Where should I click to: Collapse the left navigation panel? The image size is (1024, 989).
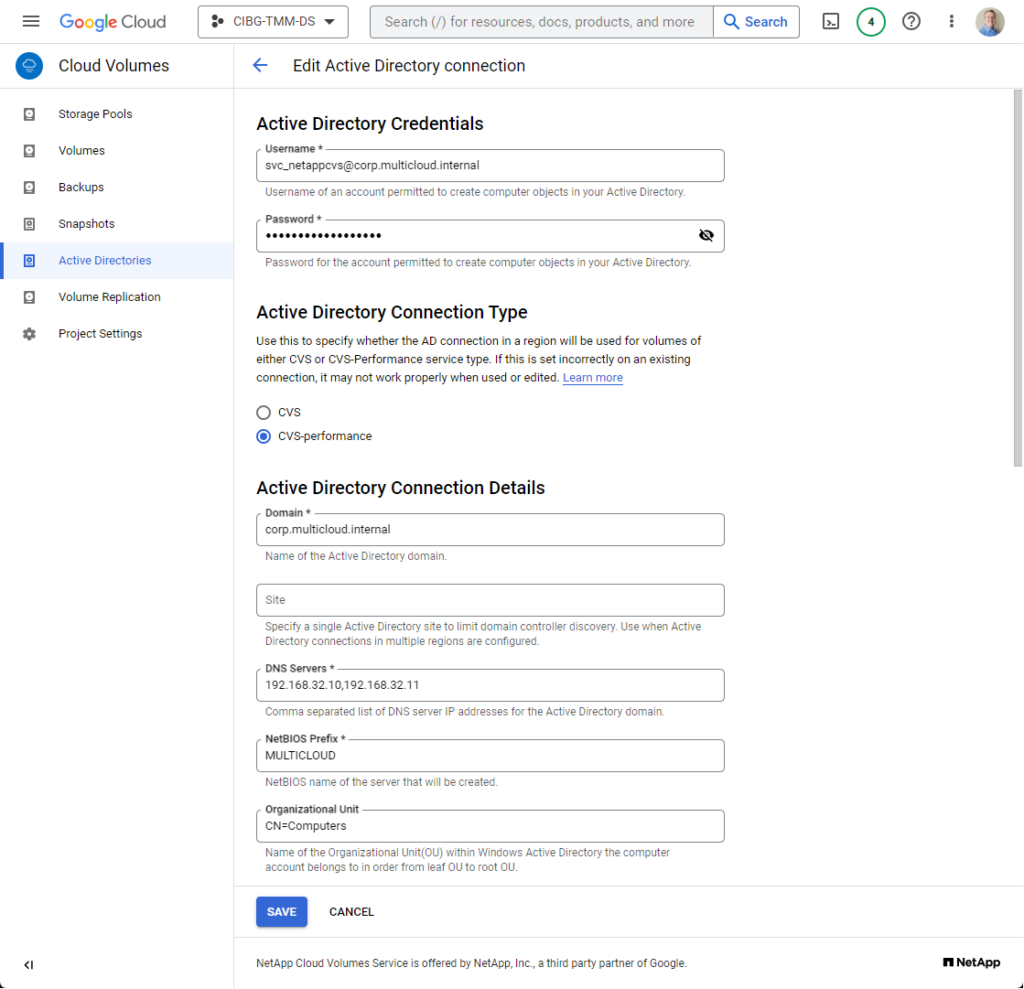tap(29, 965)
